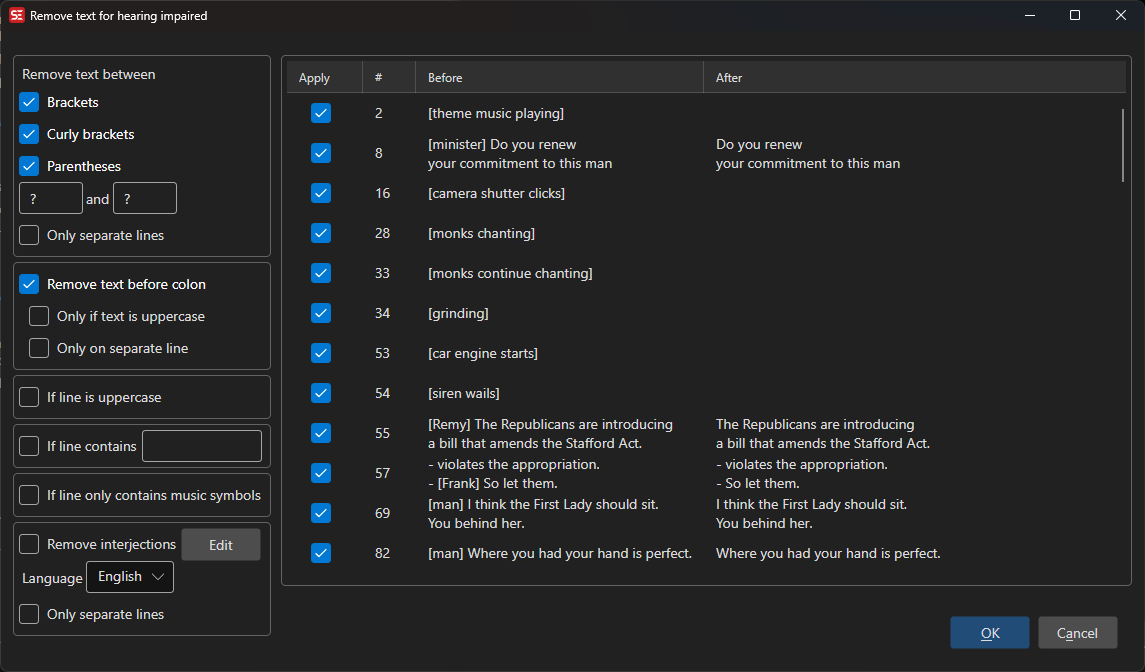Confirm changes with the OK button
This screenshot has width=1145, height=672.
[989, 633]
